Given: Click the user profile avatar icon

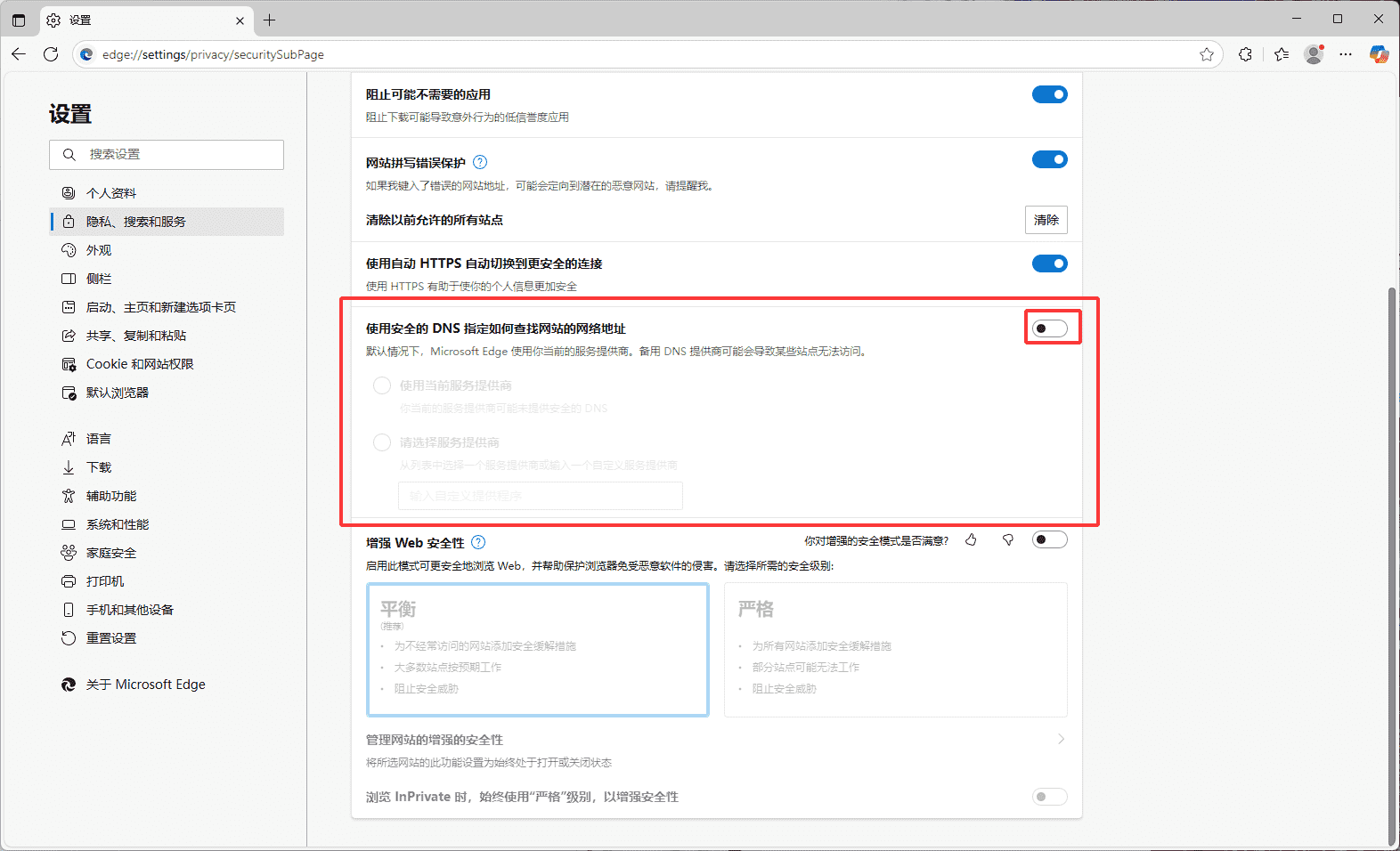Looking at the screenshot, I should tap(1314, 54).
